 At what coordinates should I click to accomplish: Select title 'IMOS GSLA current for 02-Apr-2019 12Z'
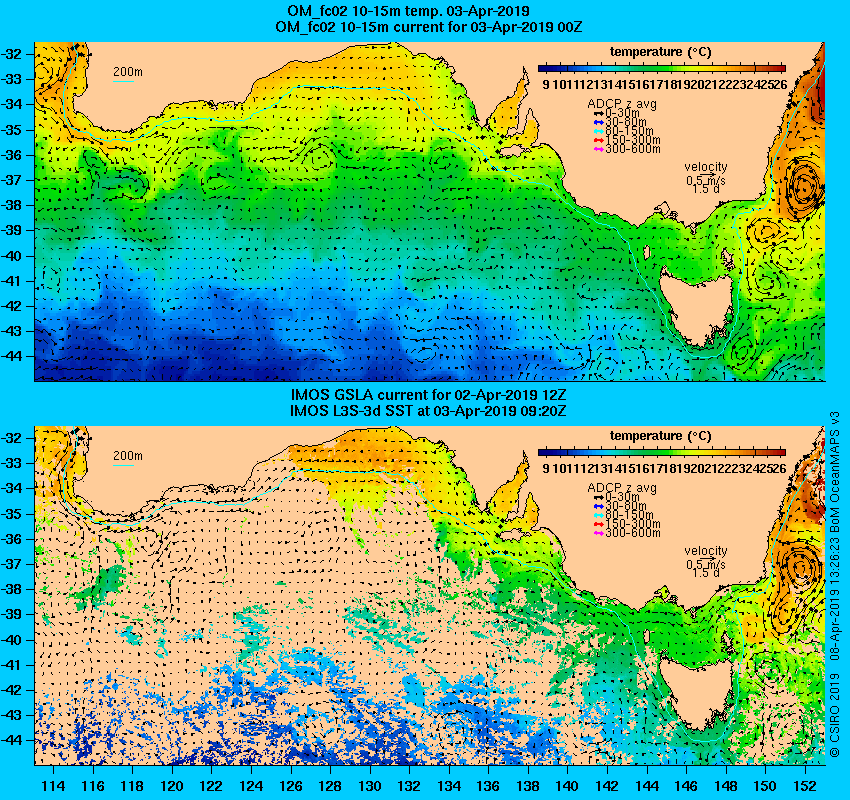(428, 395)
